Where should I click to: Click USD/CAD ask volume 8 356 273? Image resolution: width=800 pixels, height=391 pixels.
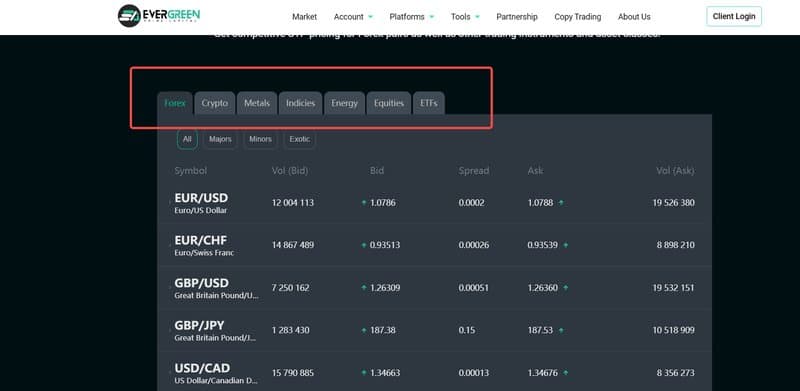[676, 373]
